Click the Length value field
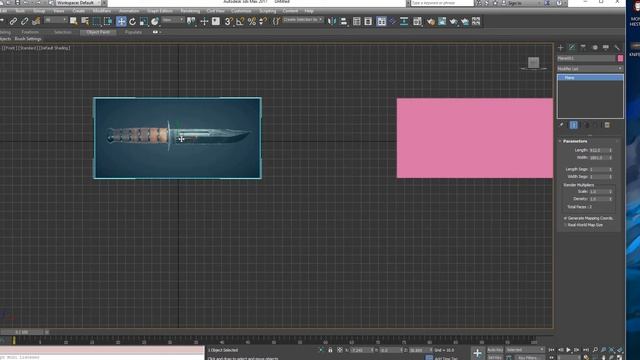This screenshot has width=640, height=360. (598, 150)
